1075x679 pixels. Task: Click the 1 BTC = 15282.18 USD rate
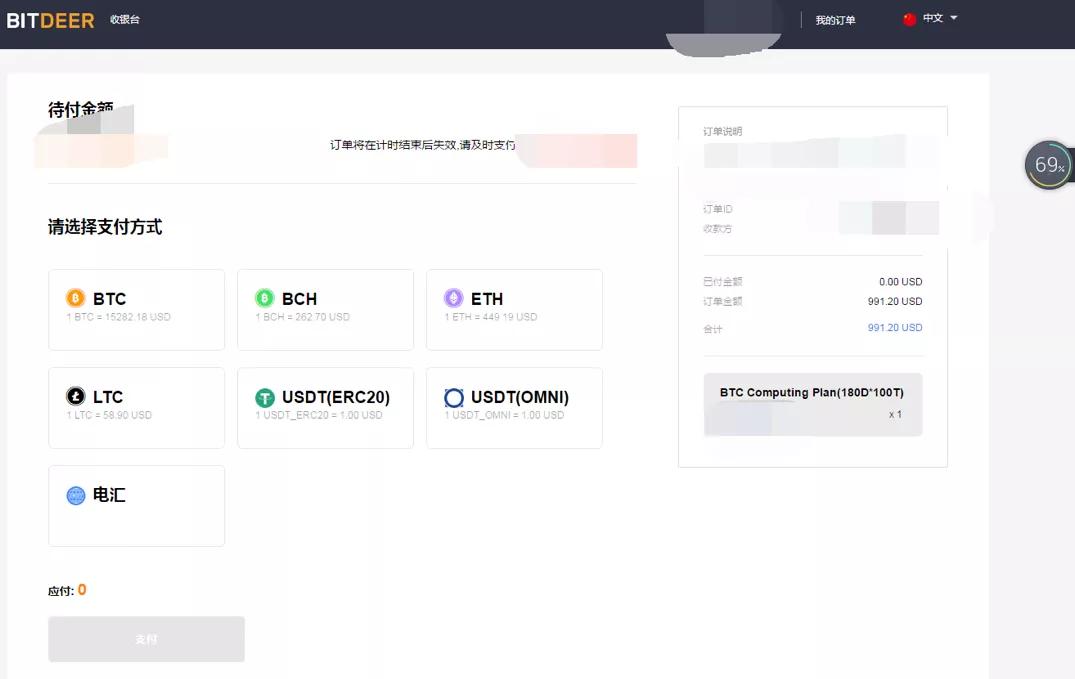(119, 317)
